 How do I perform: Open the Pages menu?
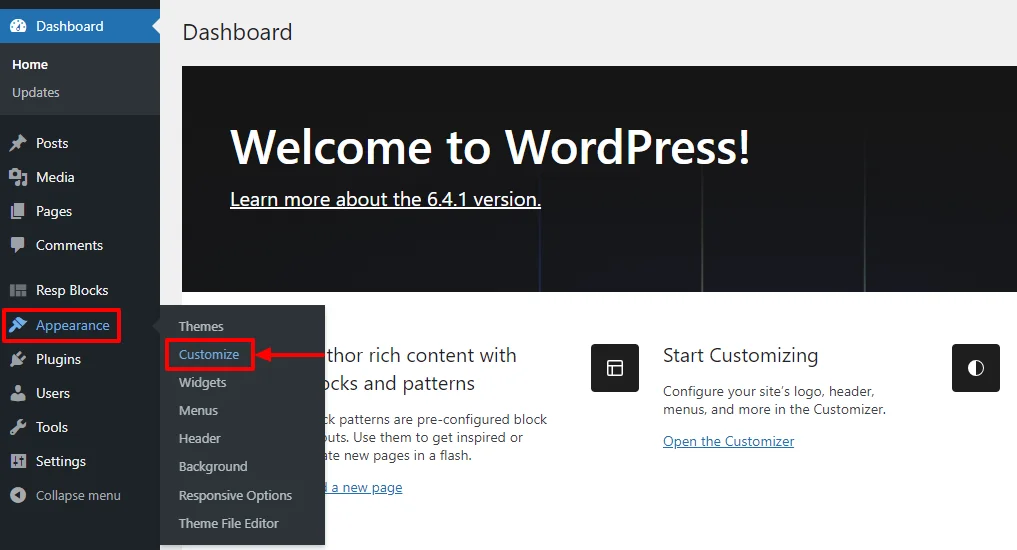[54, 211]
